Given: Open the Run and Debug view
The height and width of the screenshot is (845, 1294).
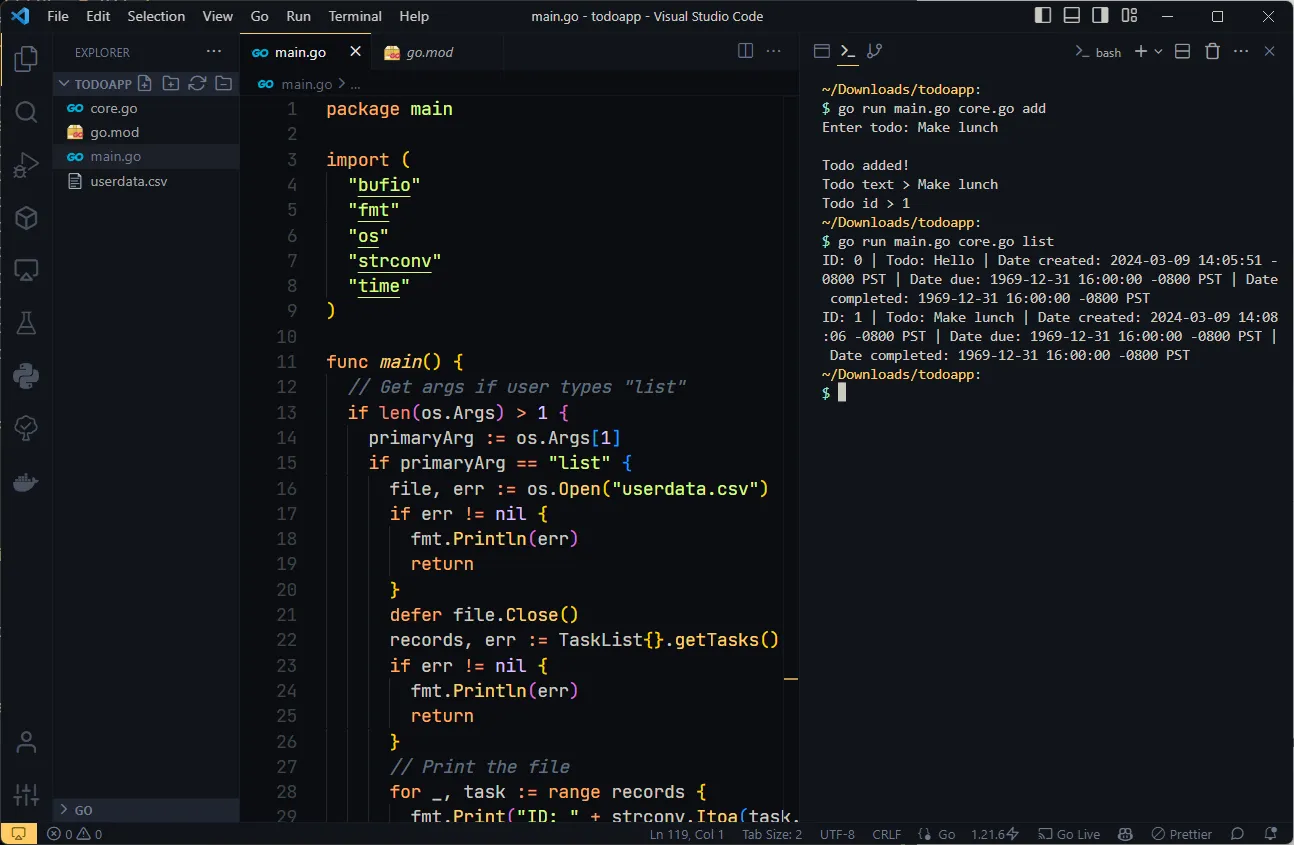Looking at the screenshot, I should pos(26,164).
